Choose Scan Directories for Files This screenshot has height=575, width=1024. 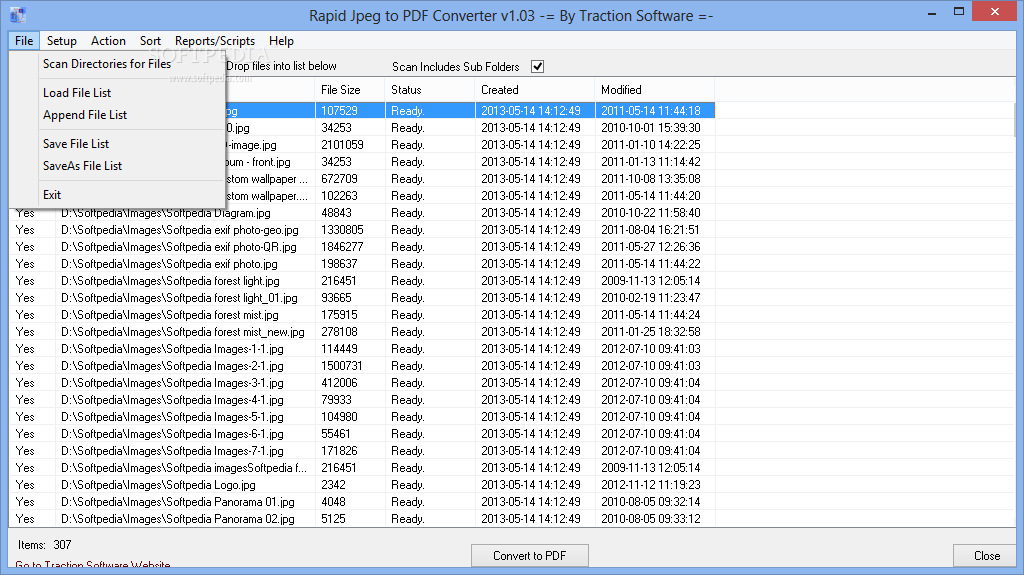tap(118, 64)
